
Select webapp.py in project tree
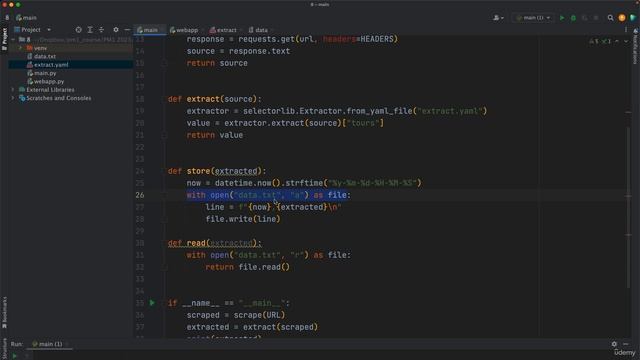tap(49, 82)
